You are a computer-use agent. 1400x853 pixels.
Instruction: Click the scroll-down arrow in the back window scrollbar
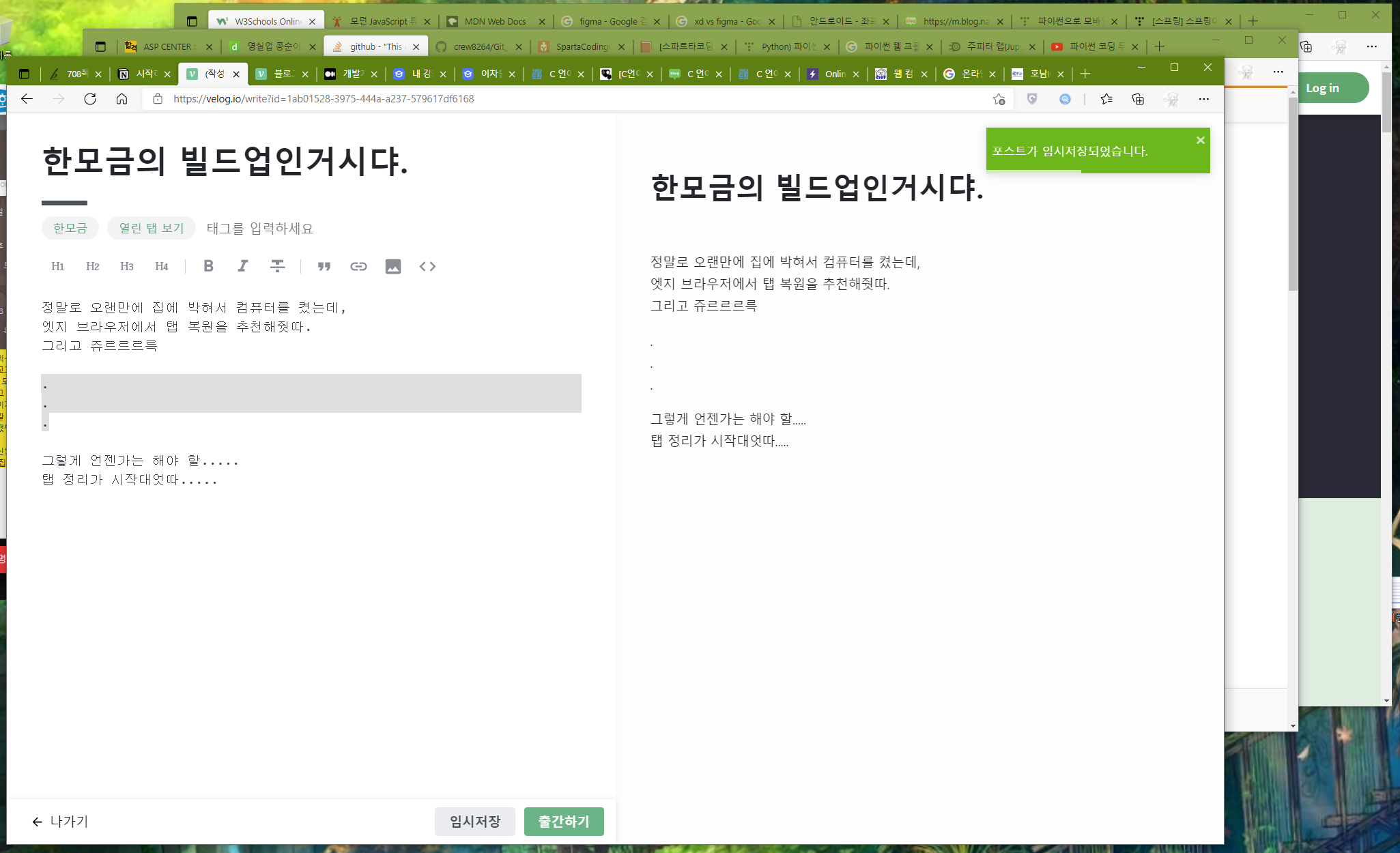[x=1386, y=701]
